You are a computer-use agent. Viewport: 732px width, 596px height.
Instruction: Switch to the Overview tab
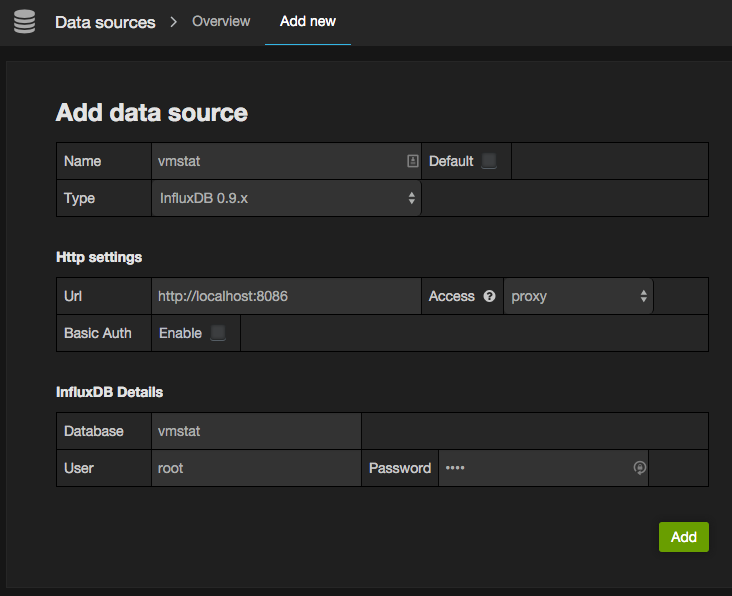(221, 21)
